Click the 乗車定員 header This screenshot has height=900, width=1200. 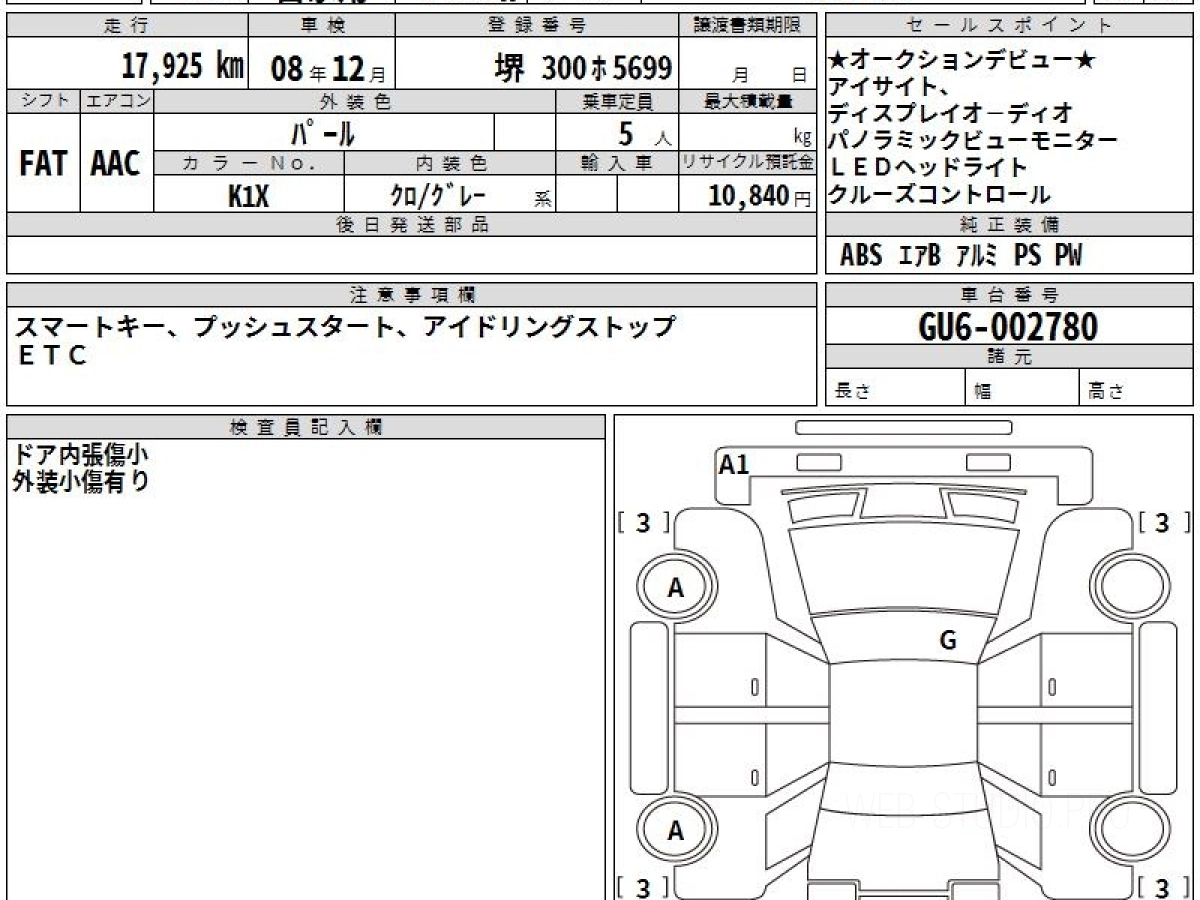[617, 101]
